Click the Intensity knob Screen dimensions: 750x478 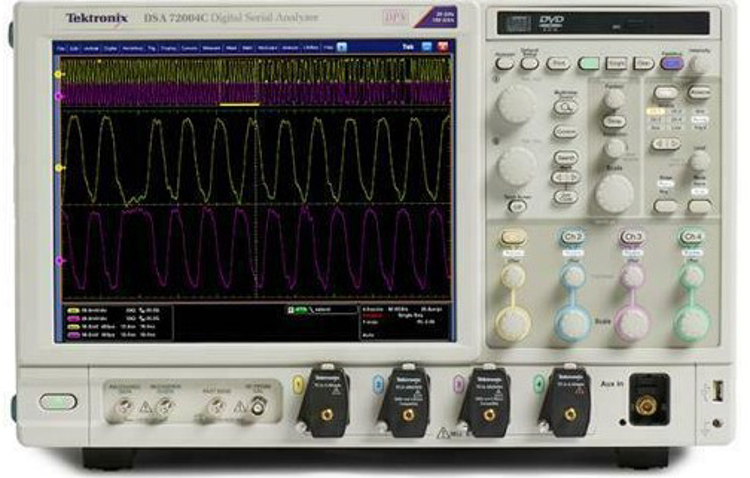click(700, 64)
